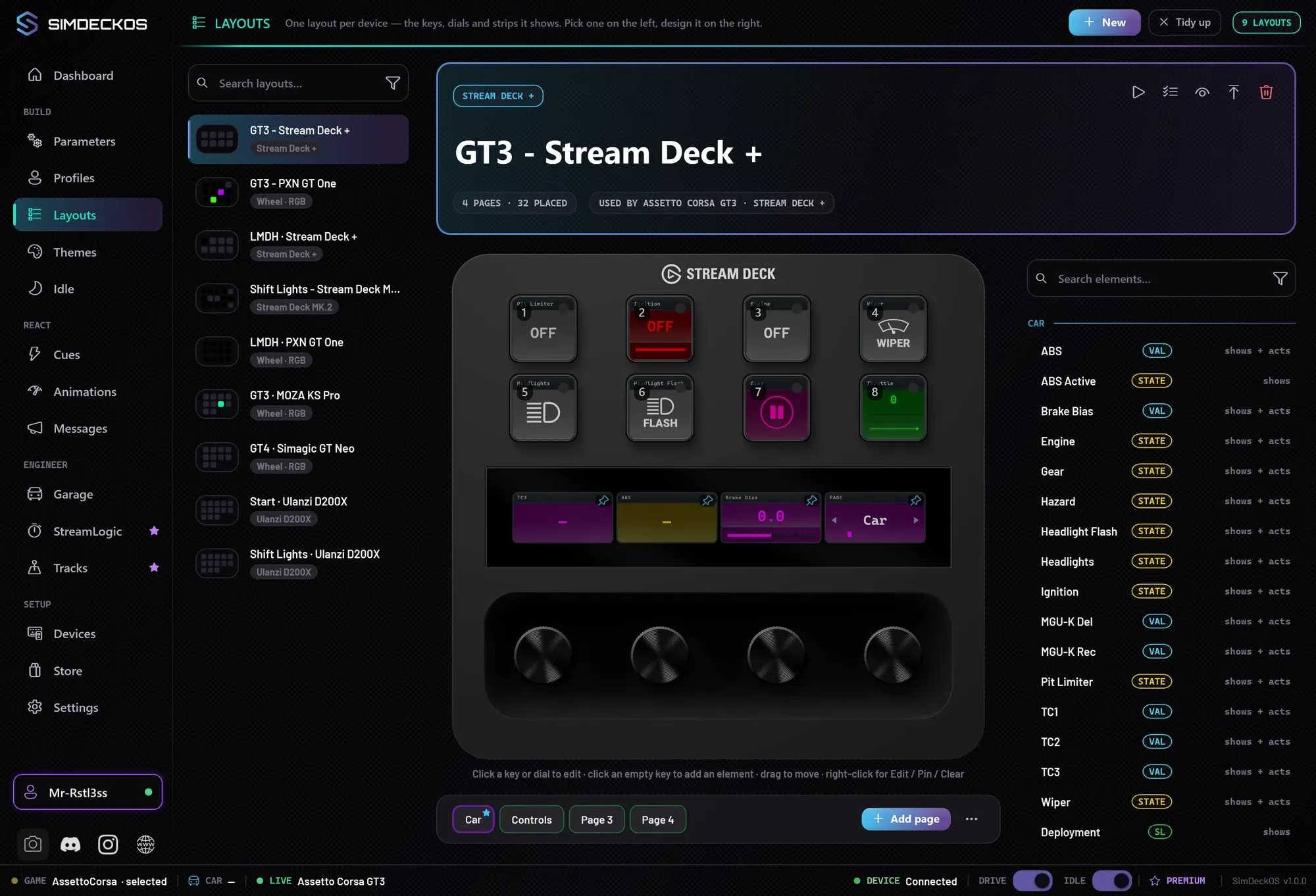
Task: Click the delete layout trash icon
Action: (x=1266, y=92)
